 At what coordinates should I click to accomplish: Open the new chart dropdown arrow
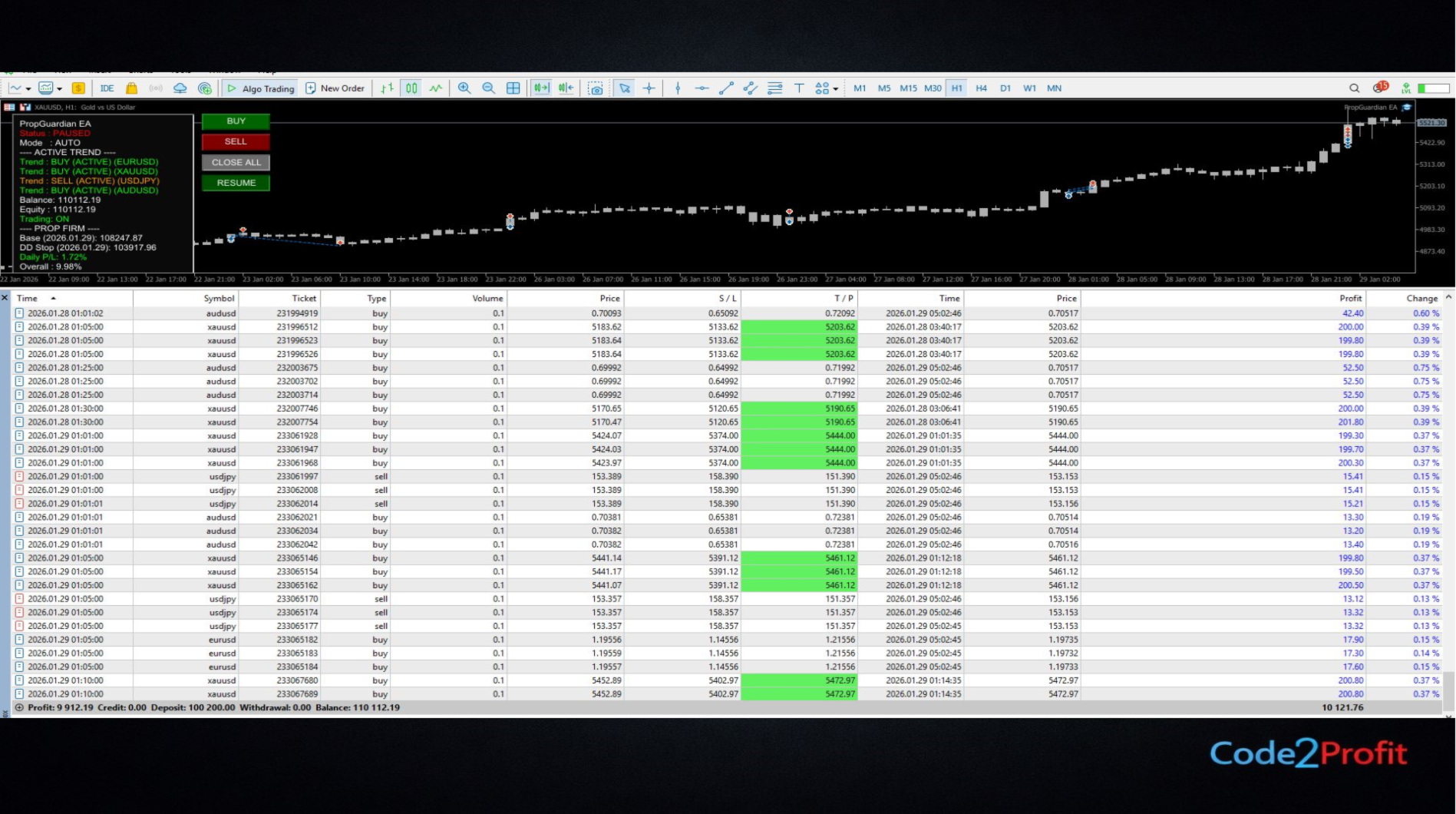28,89
